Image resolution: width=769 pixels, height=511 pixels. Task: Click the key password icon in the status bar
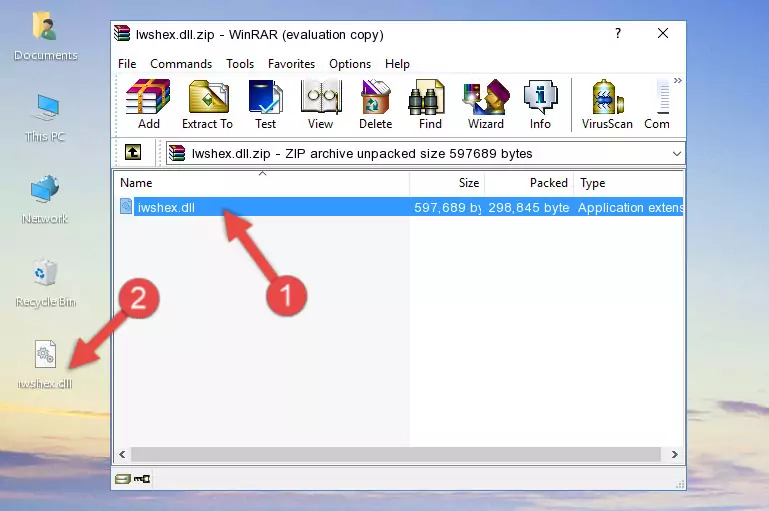142,479
